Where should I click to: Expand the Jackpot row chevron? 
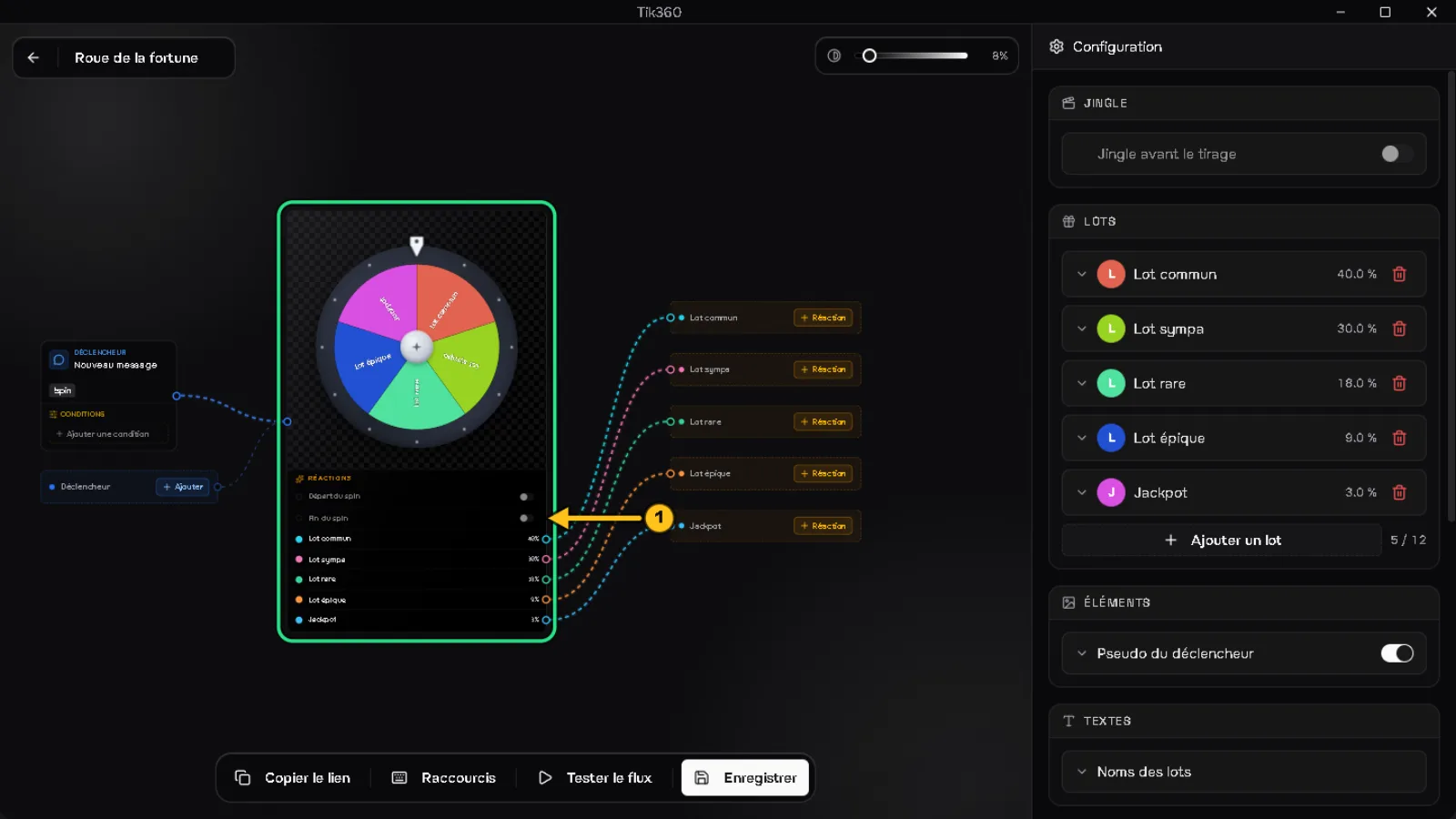pos(1082,492)
